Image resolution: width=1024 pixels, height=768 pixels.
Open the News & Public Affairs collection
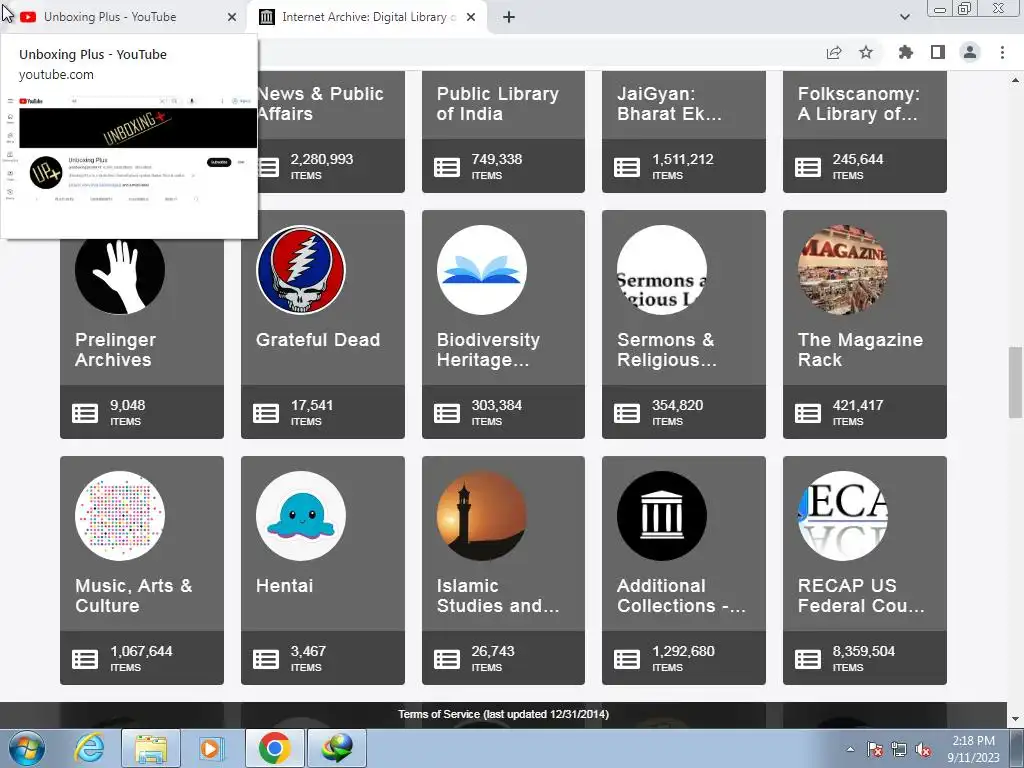[x=320, y=103]
